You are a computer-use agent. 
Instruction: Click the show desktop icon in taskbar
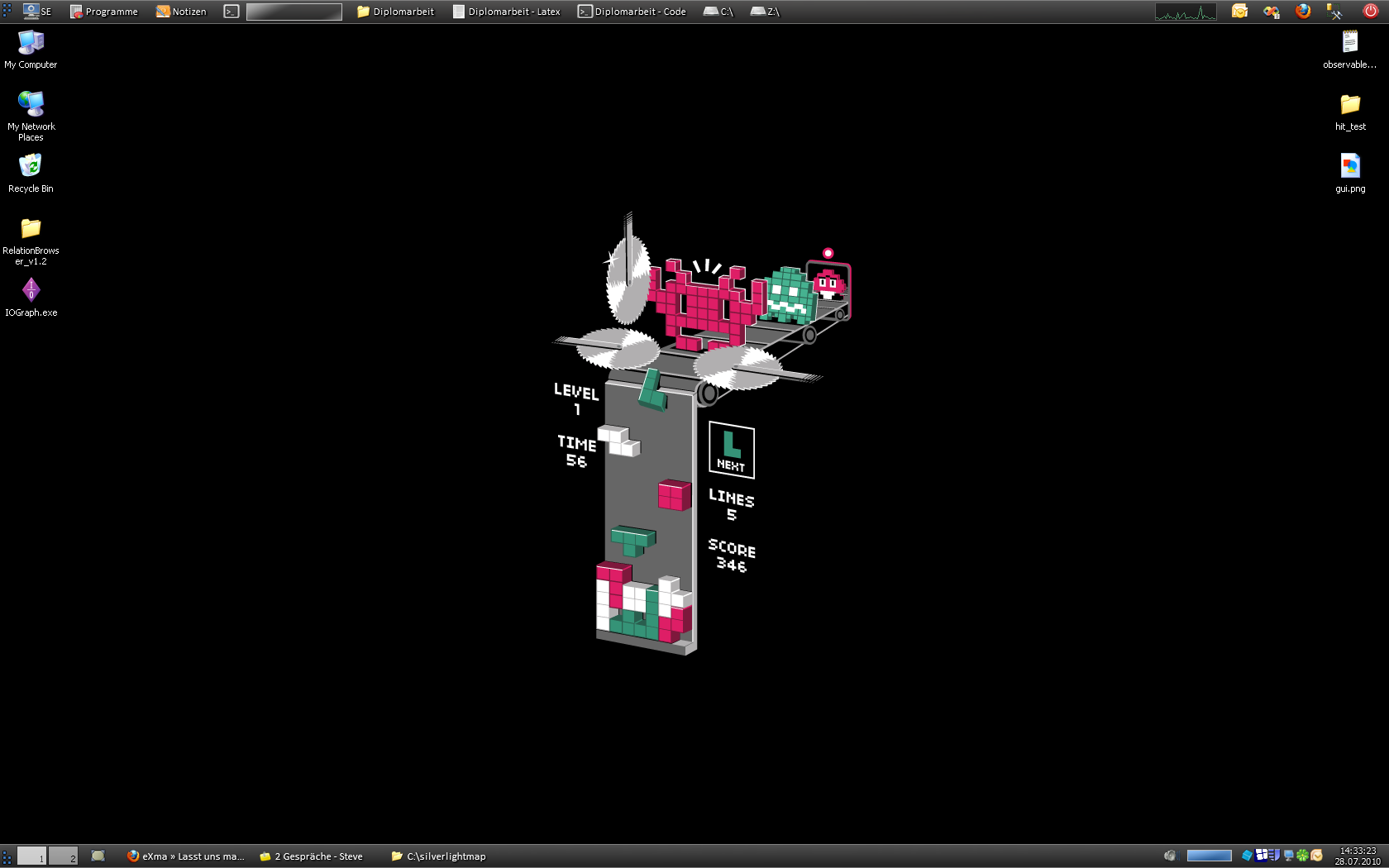click(98, 856)
